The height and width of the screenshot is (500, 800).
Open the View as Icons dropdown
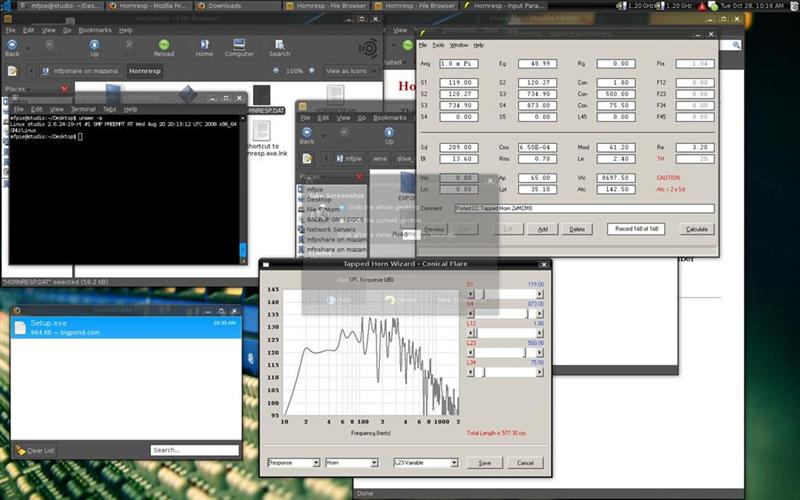(352, 71)
